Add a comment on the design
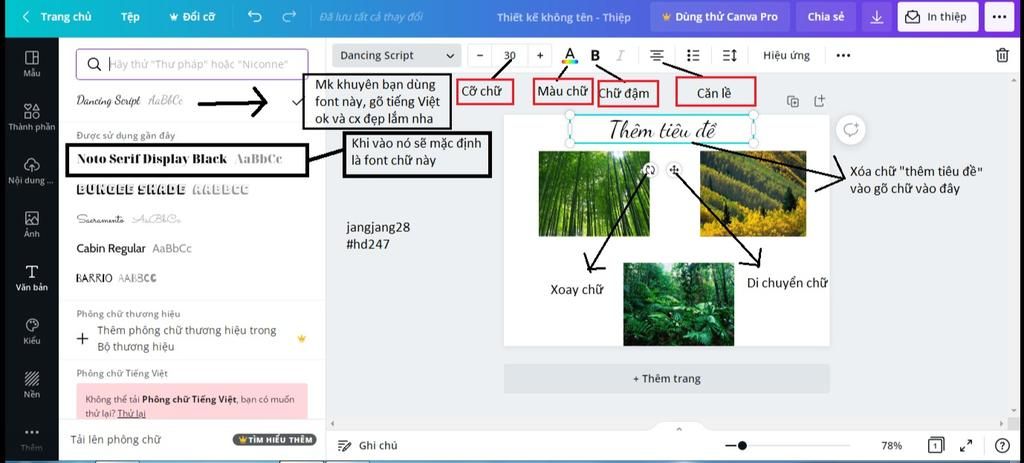 (x=851, y=130)
